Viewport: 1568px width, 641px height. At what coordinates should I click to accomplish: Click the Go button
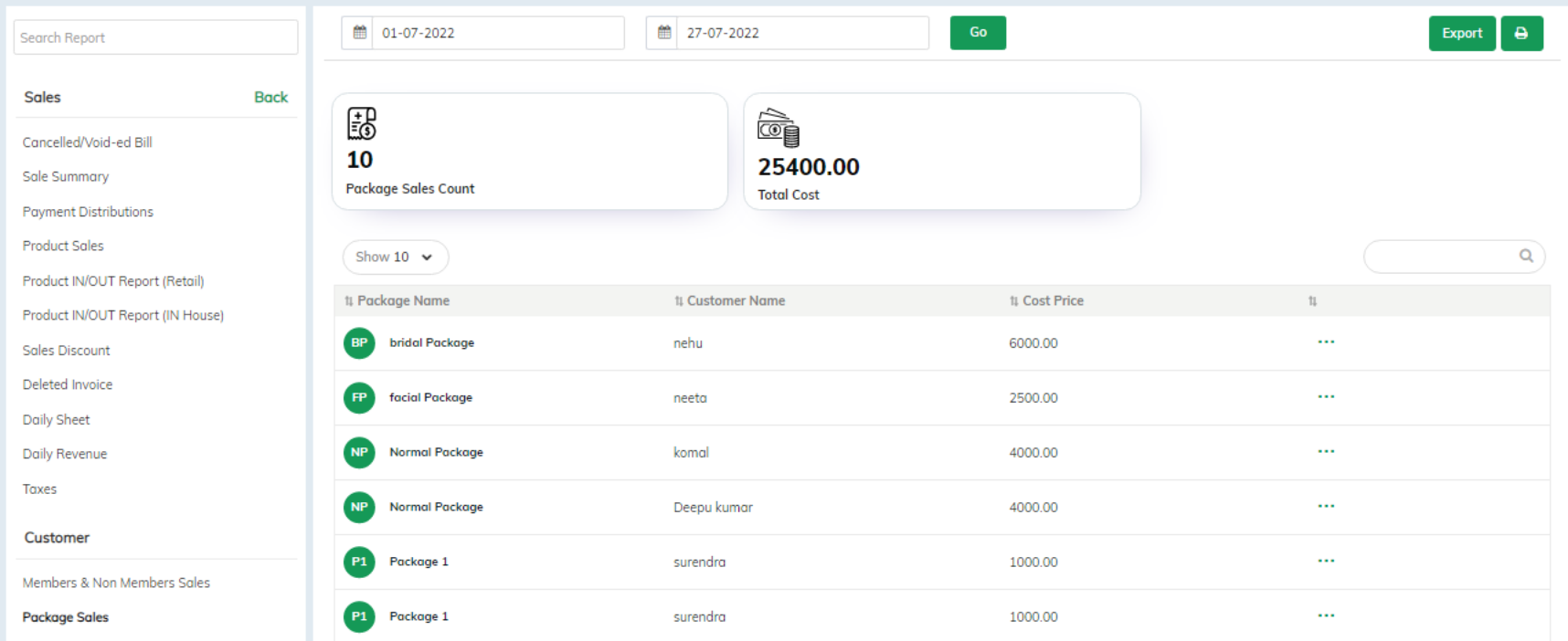(978, 33)
